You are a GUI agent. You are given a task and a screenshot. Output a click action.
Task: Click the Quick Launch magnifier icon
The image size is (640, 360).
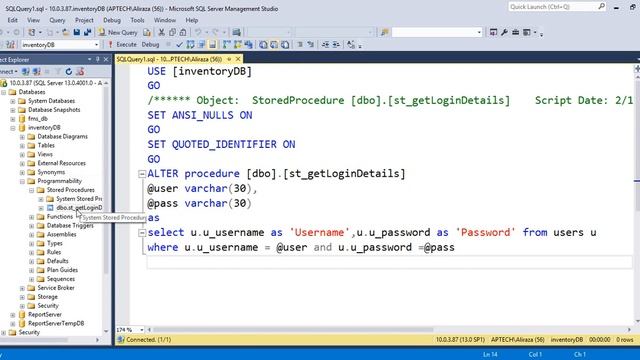[x=601, y=7]
